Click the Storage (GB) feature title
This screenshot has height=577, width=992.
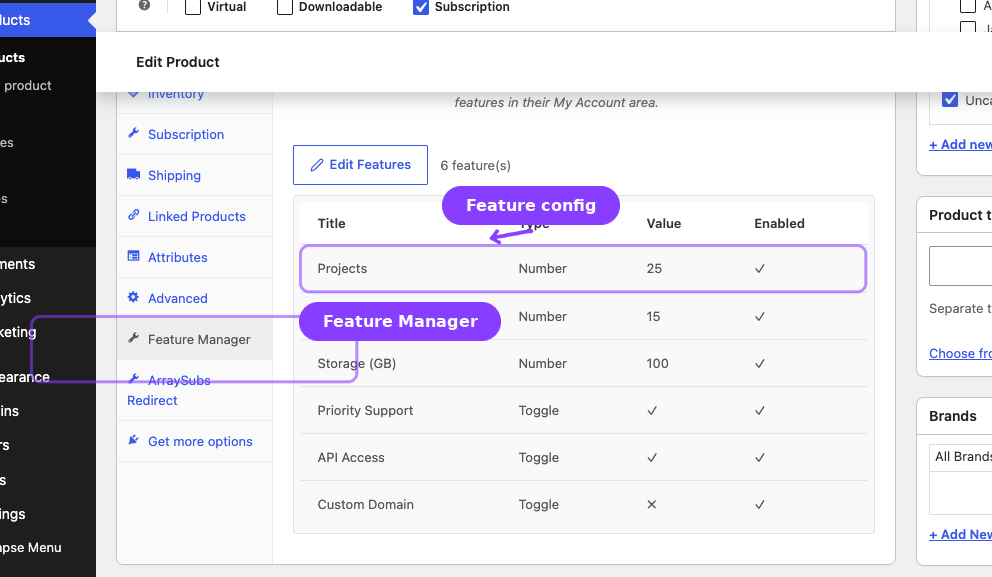click(357, 364)
